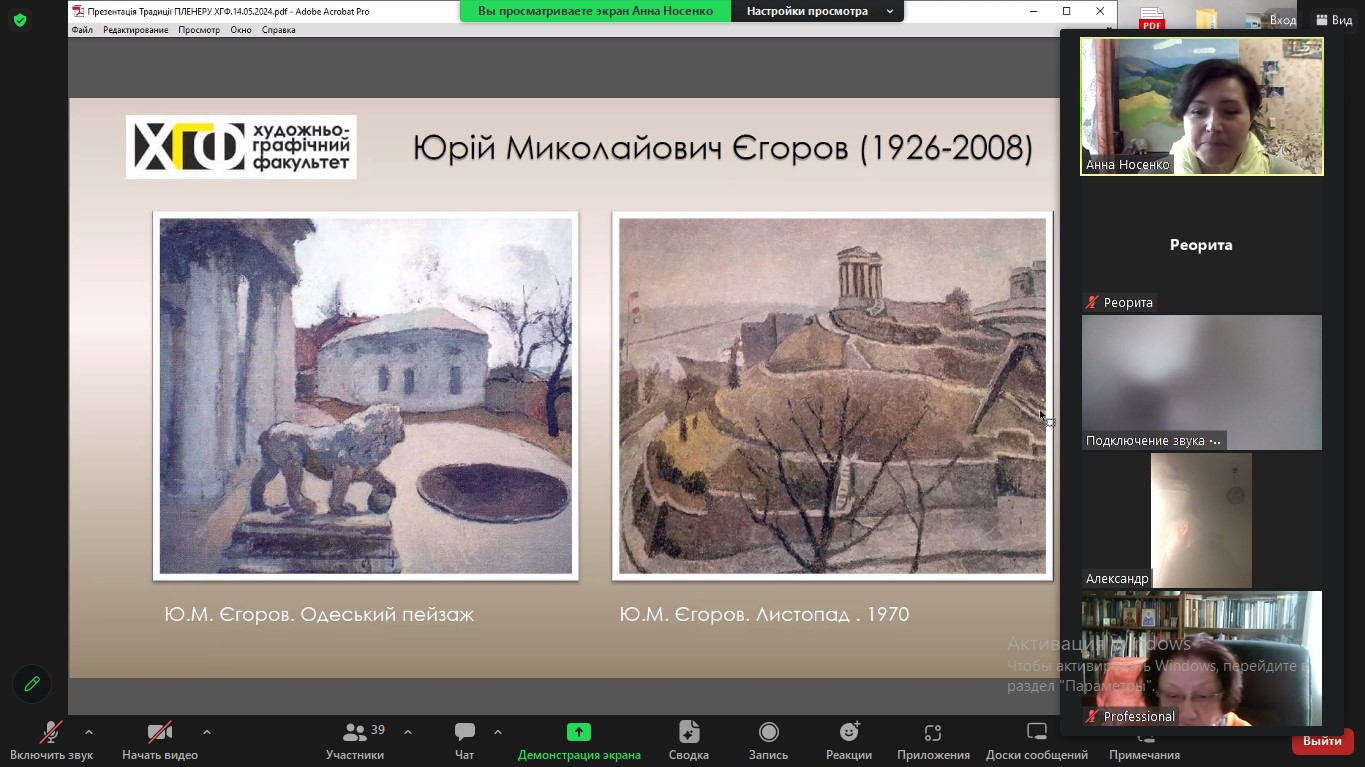Click slide title Юрій Миколайович Єгоров (1926-2008)

(723, 148)
